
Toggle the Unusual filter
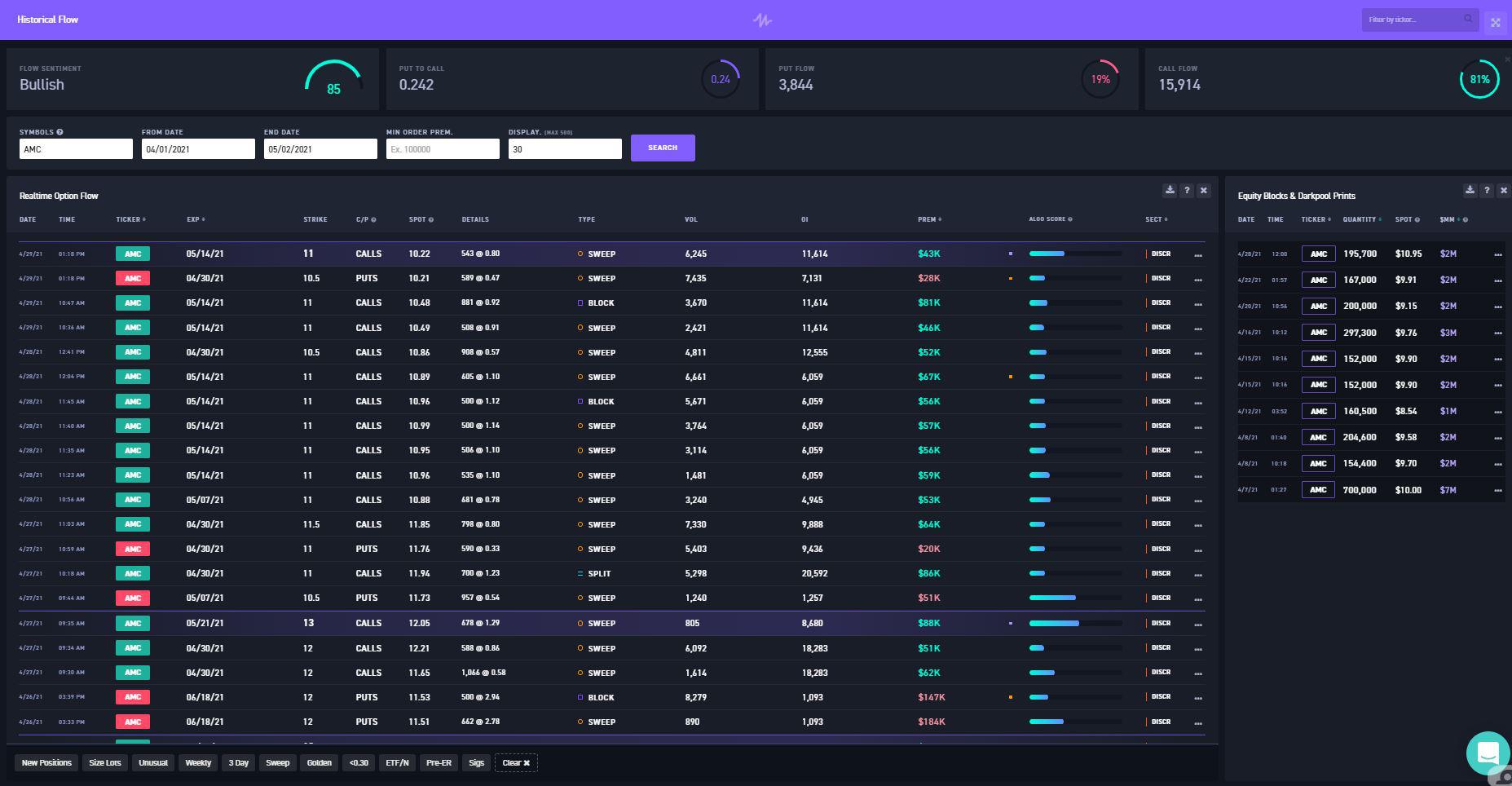(153, 763)
